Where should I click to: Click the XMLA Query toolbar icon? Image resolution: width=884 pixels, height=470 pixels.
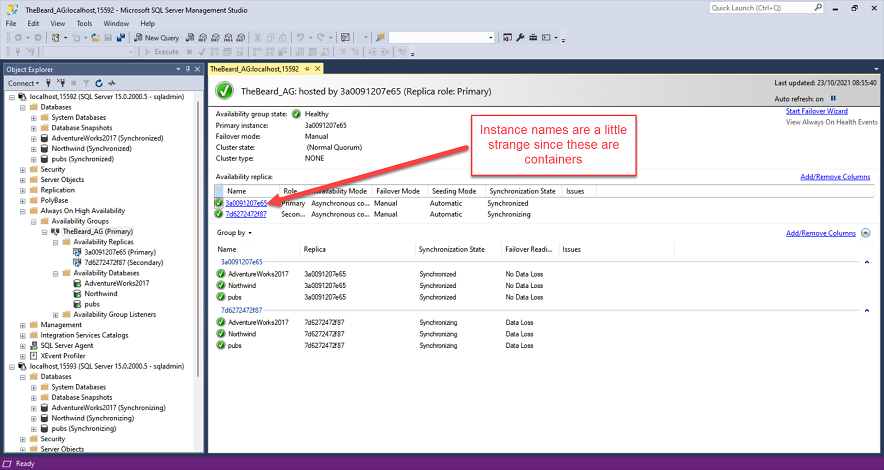(x=228, y=38)
